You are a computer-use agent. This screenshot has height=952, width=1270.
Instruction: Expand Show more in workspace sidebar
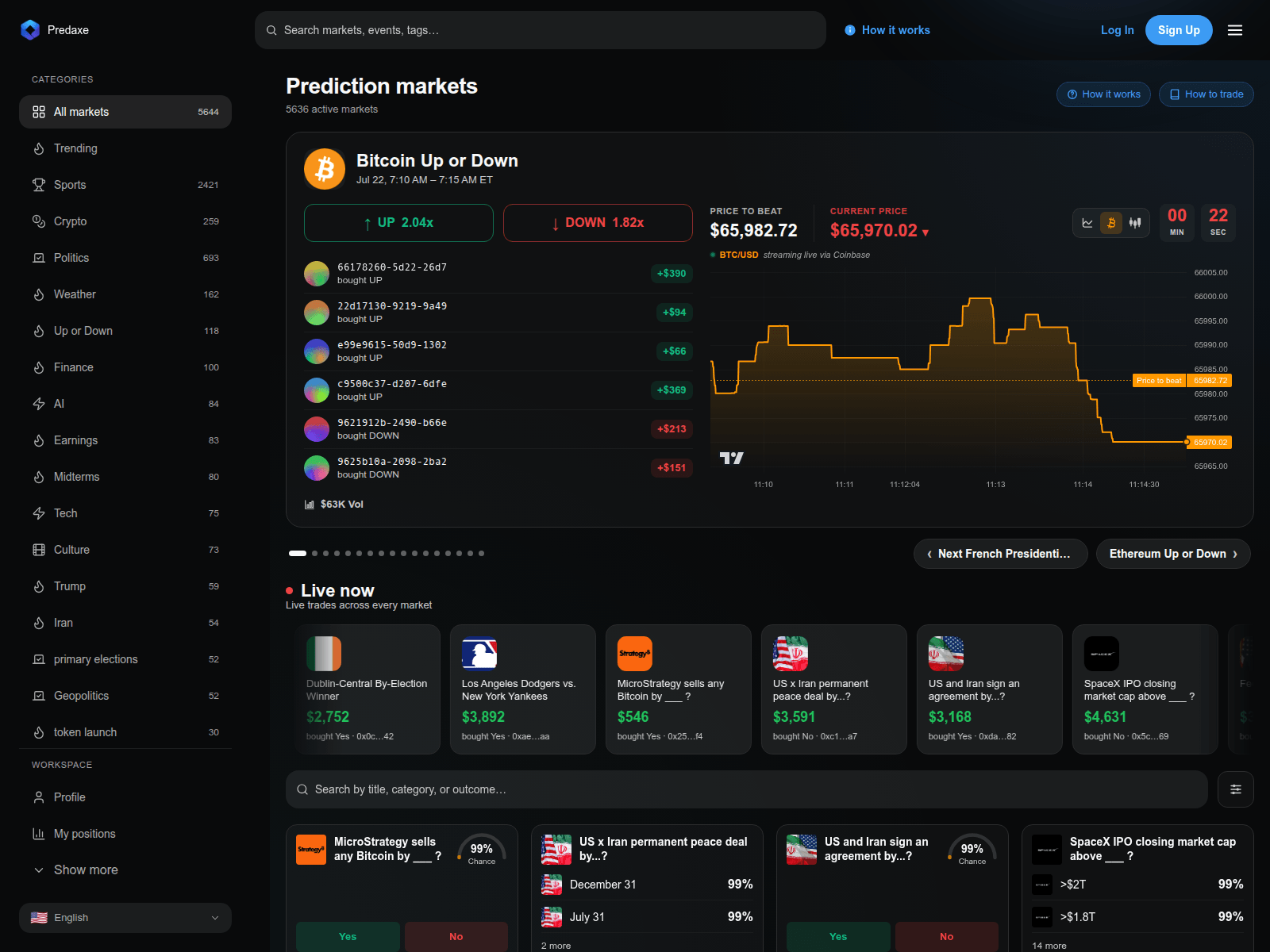click(x=125, y=870)
